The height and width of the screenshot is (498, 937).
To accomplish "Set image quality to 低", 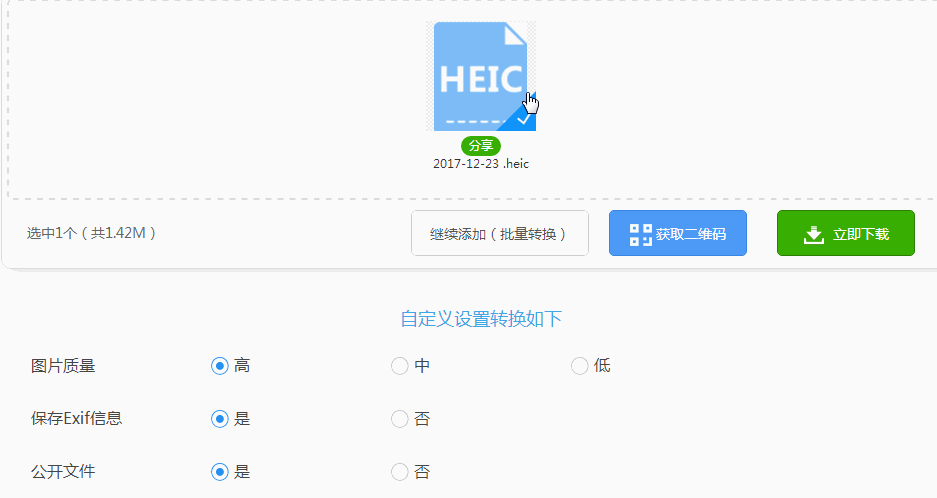I will 580,366.
